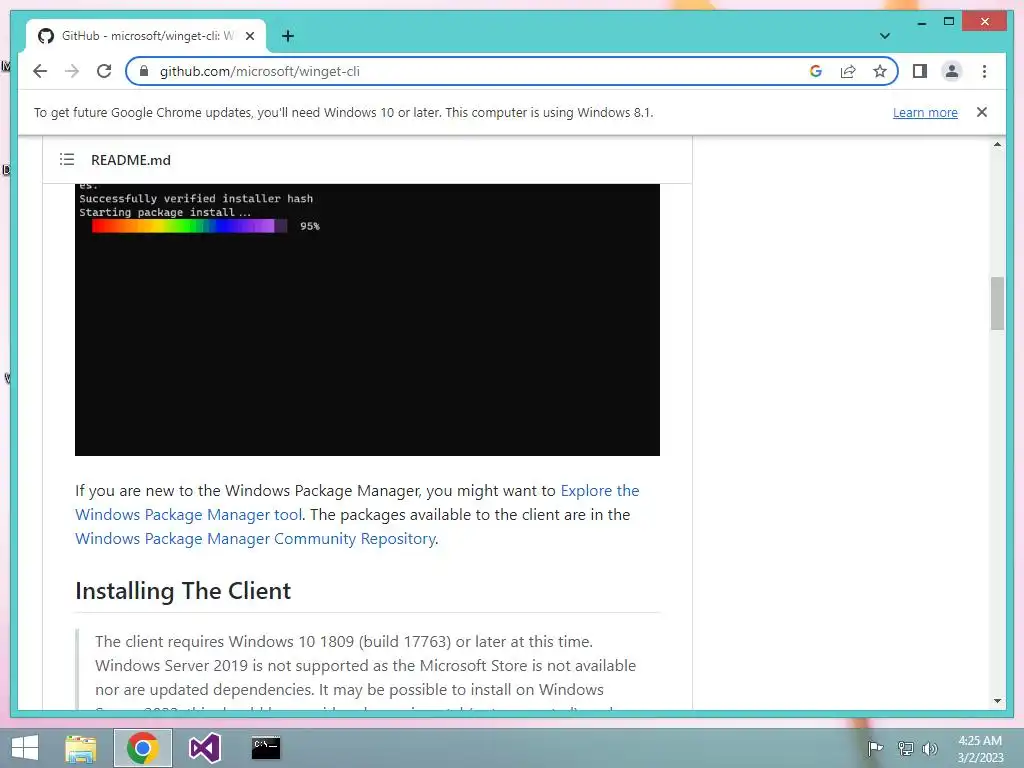Open Windows Package Manager Community Repository link
Viewport: 1024px width, 768px height.
[255, 539]
